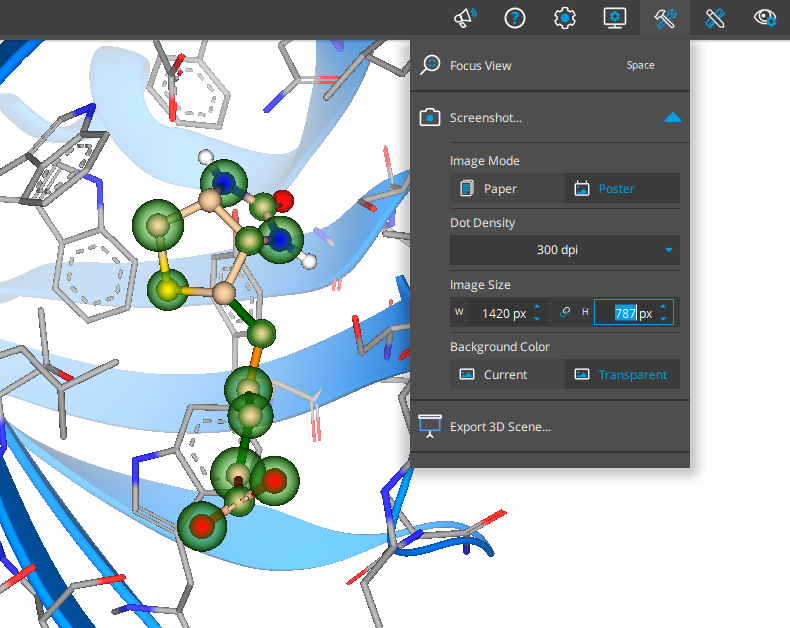Decrease image height with down stepper
This screenshot has width=790, height=628.
663,319
